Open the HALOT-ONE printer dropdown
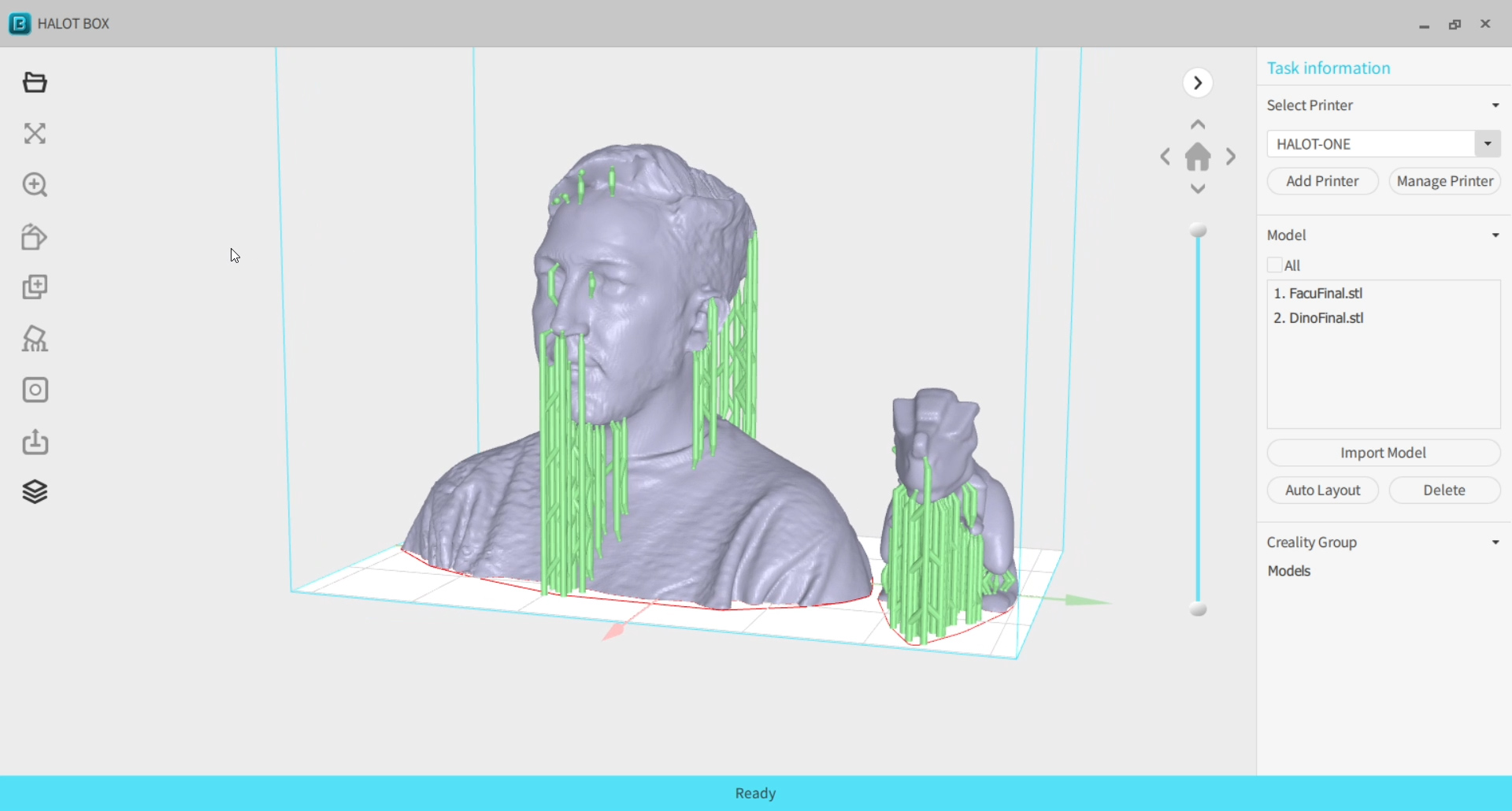The image size is (1512, 811). (x=1487, y=143)
